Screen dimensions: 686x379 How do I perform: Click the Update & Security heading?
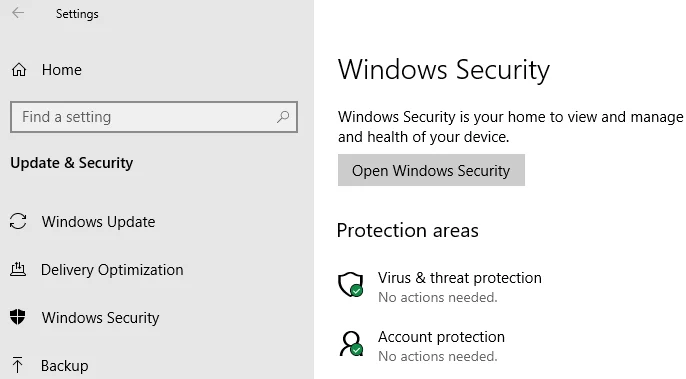72,163
